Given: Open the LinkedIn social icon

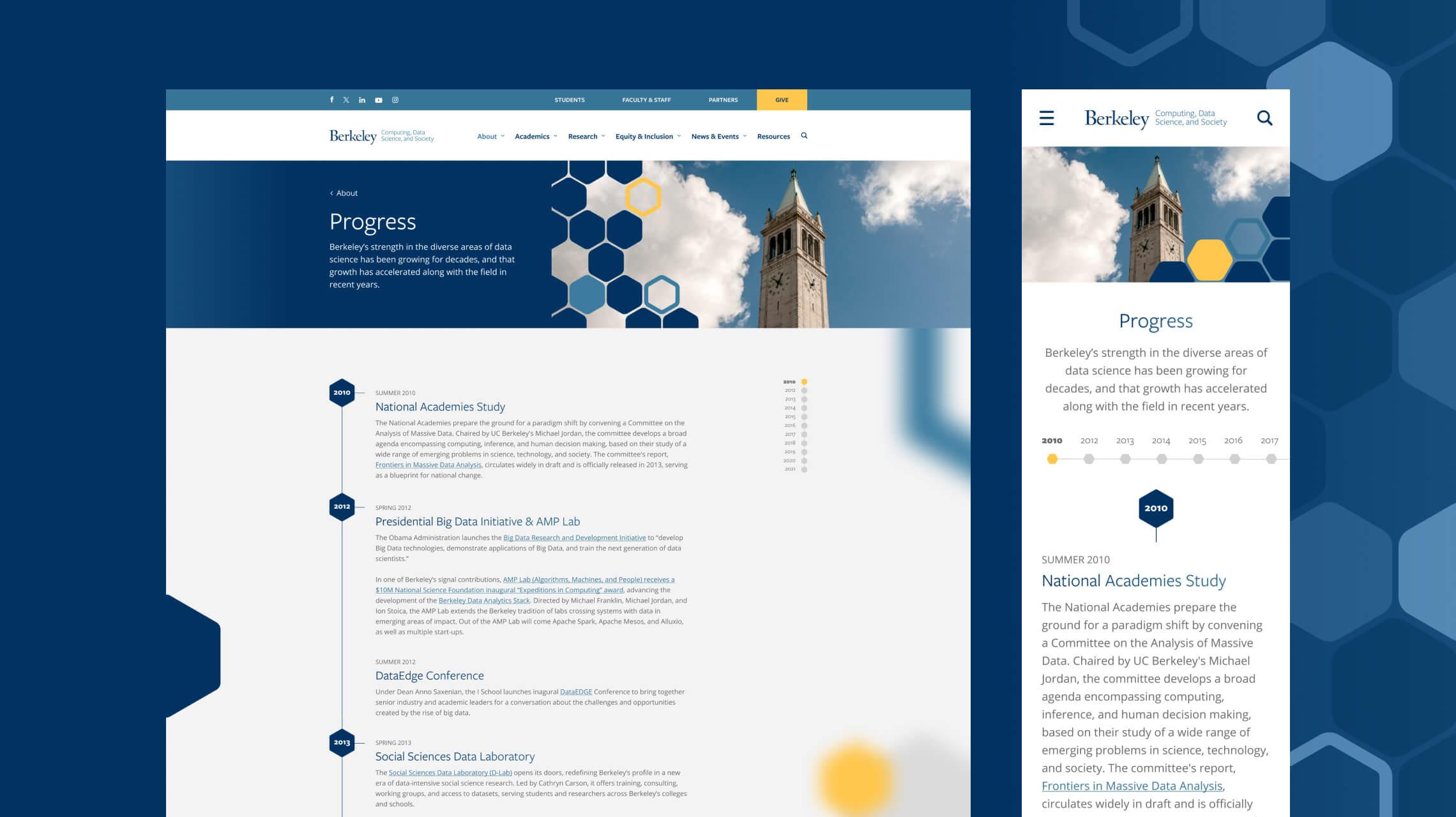Looking at the screenshot, I should tap(362, 100).
